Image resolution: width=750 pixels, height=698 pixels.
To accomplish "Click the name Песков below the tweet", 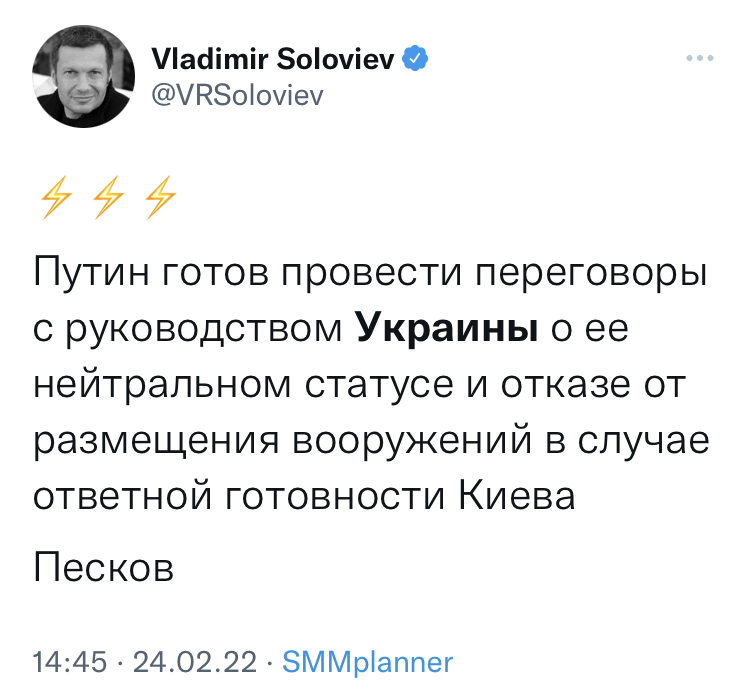I will [103, 567].
